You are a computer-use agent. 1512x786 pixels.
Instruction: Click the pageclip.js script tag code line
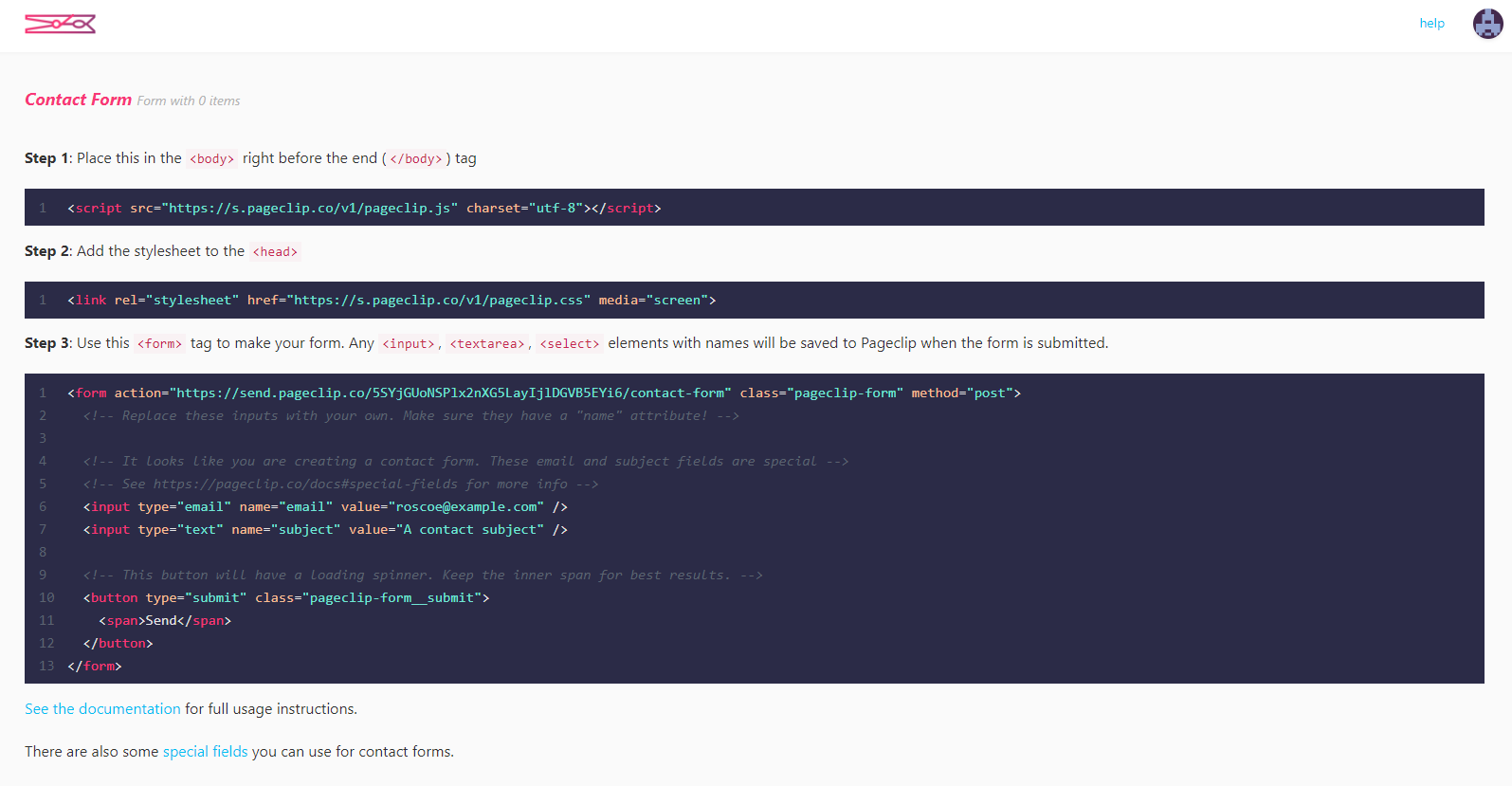click(x=364, y=208)
